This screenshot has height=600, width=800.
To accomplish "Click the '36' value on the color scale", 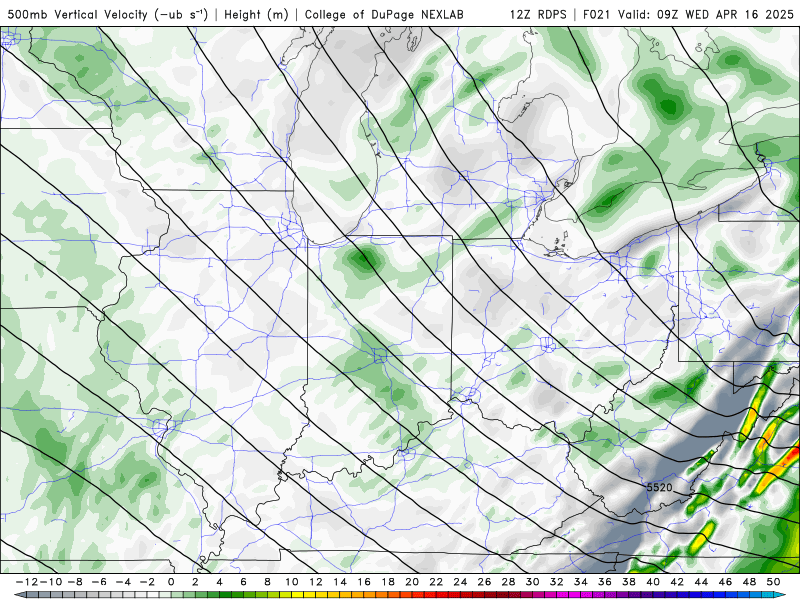I will pyautogui.click(x=605, y=582).
